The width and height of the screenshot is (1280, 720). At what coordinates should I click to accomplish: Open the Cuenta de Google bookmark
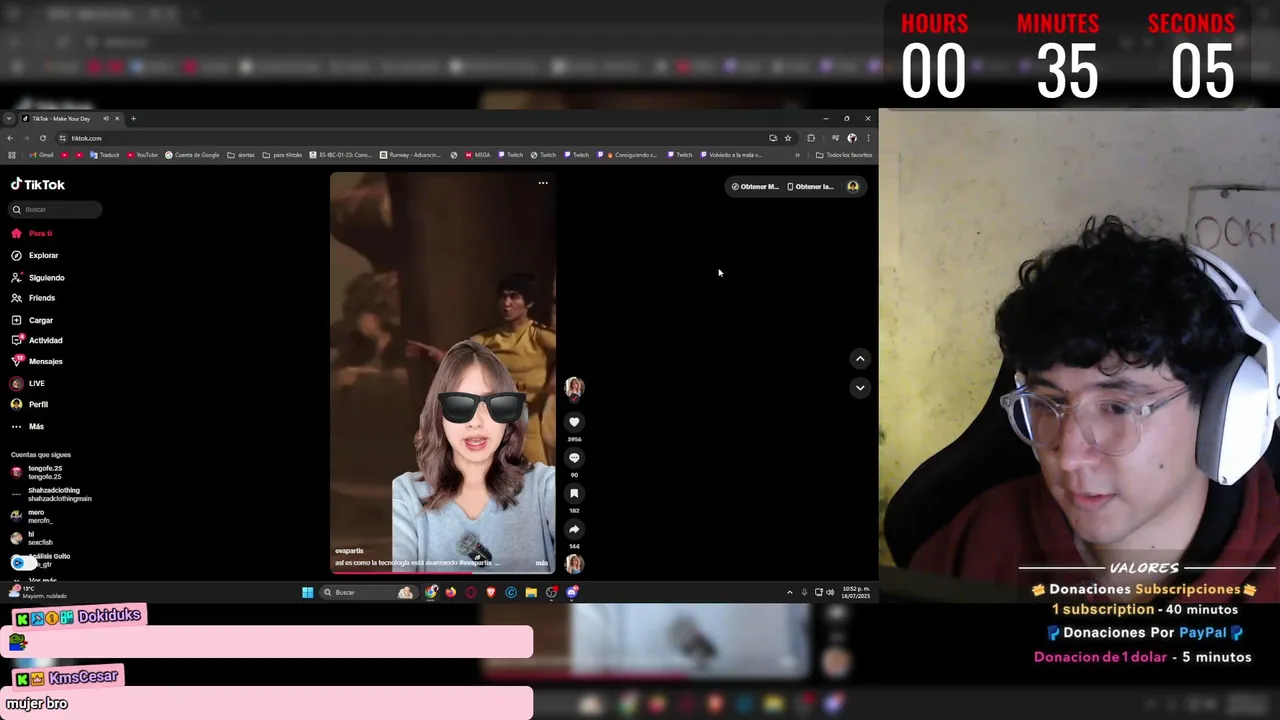[192, 155]
